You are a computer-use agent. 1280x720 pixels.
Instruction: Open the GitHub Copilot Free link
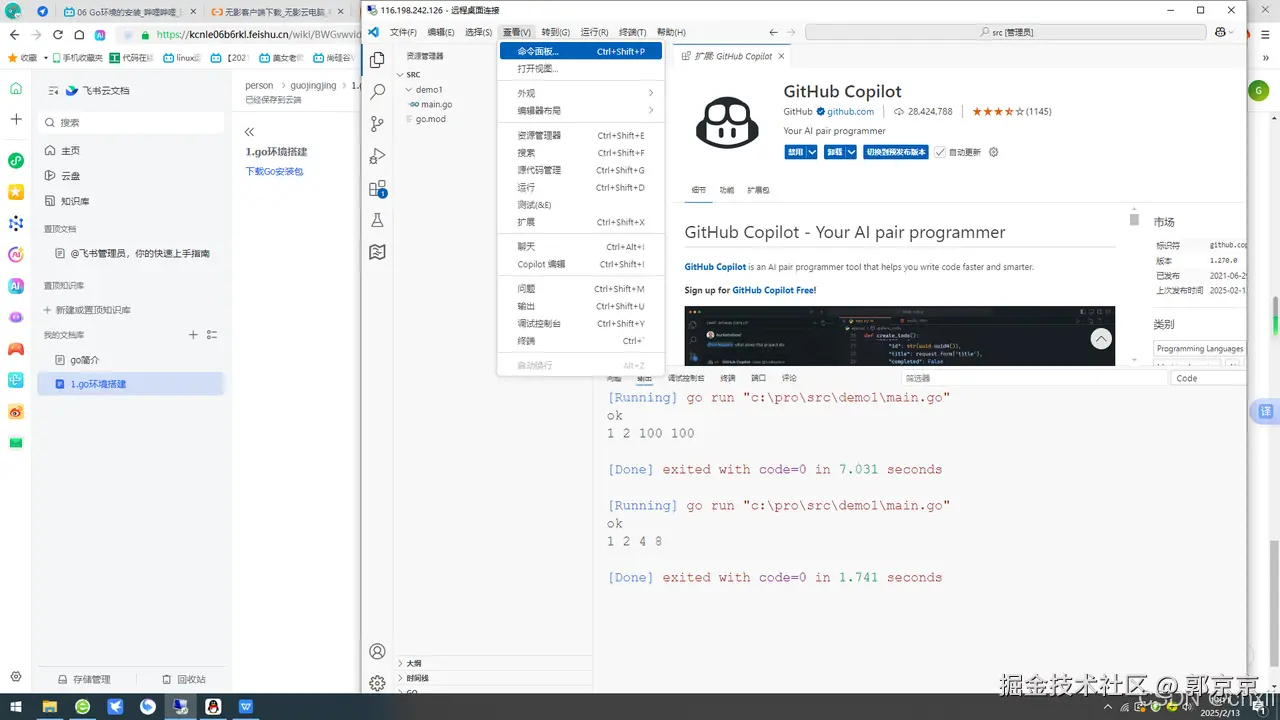774,290
